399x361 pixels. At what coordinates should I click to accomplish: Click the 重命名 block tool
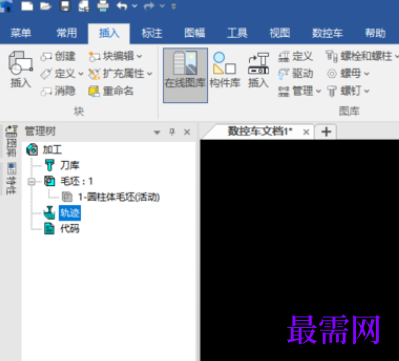[111, 91]
